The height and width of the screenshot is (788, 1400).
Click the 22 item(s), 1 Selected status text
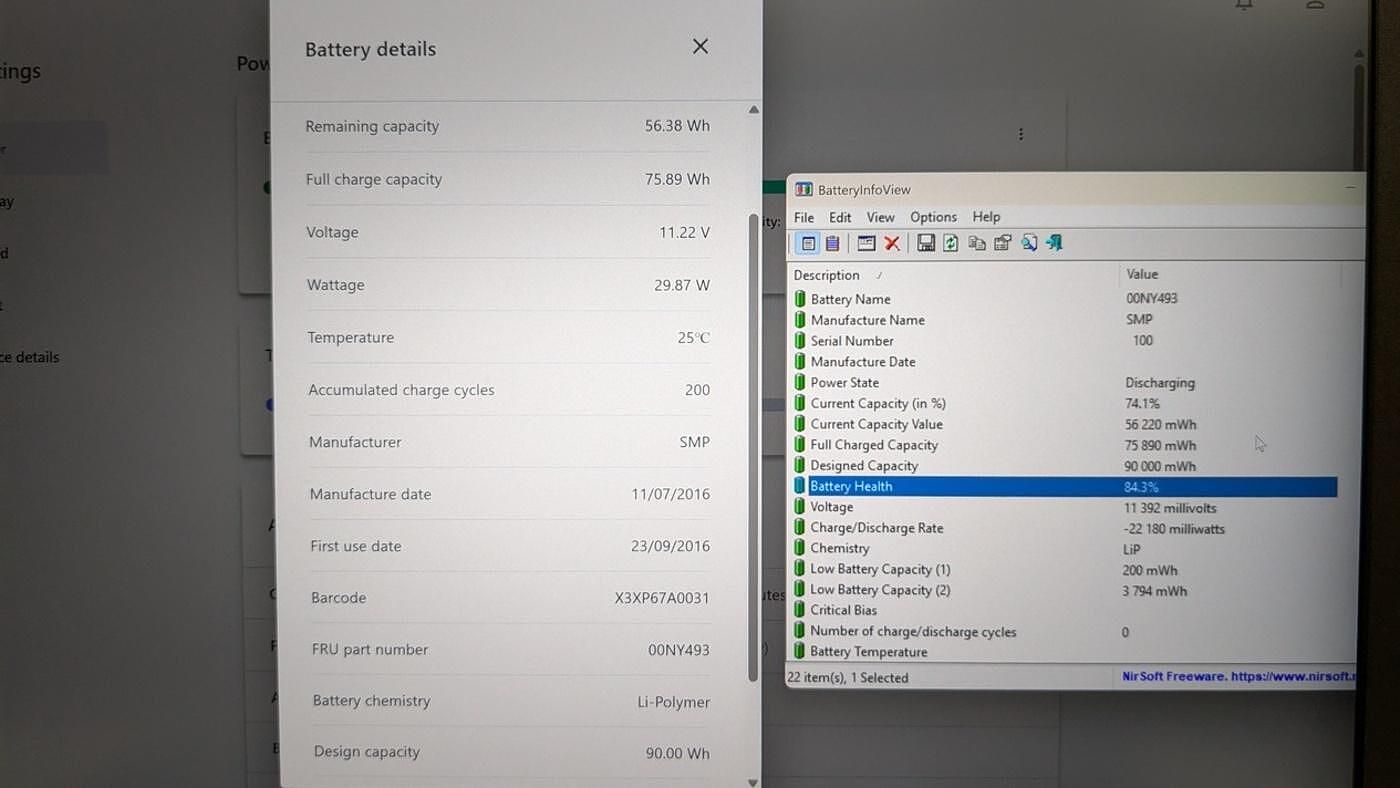848,677
